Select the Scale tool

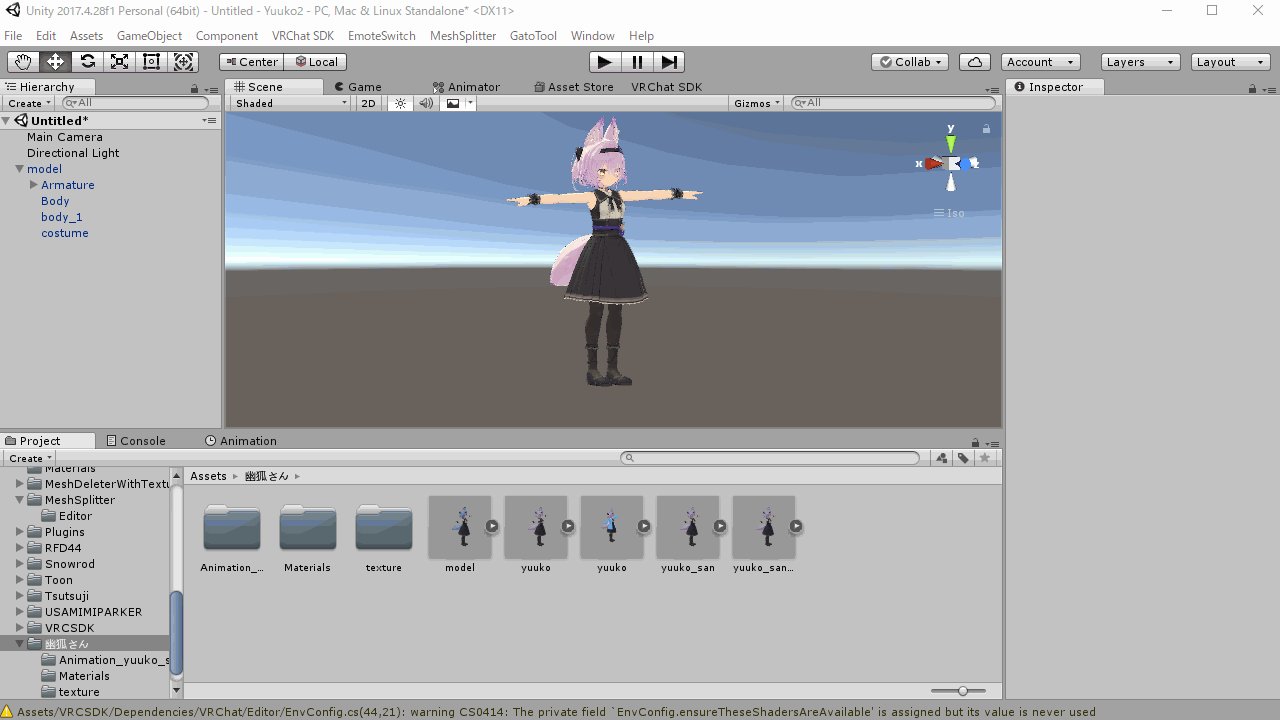click(119, 62)
